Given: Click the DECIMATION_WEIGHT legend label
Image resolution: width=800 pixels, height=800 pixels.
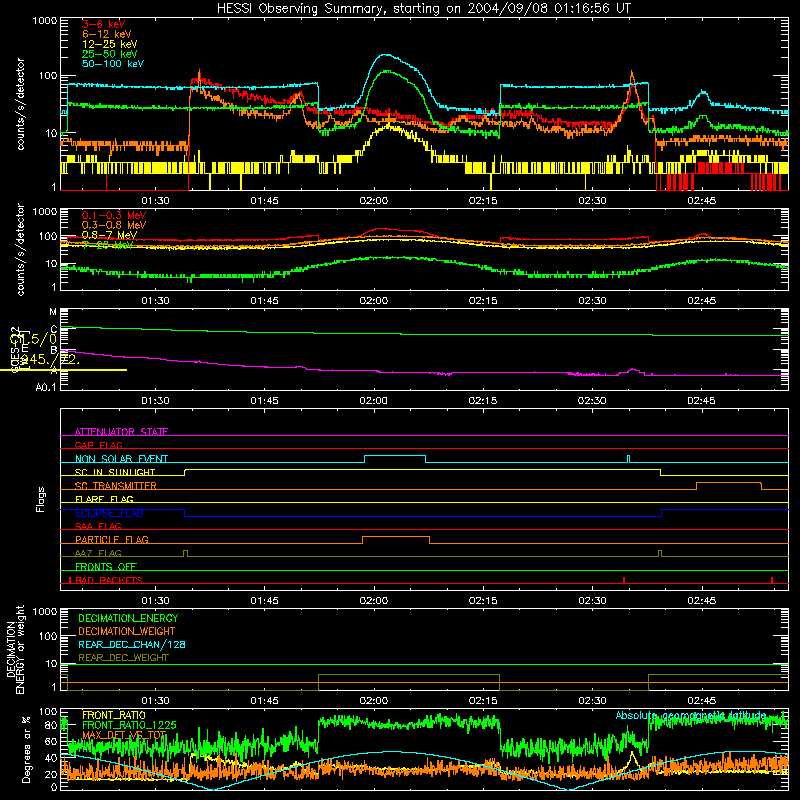Looking at the screenshot, I should point(127,631).
